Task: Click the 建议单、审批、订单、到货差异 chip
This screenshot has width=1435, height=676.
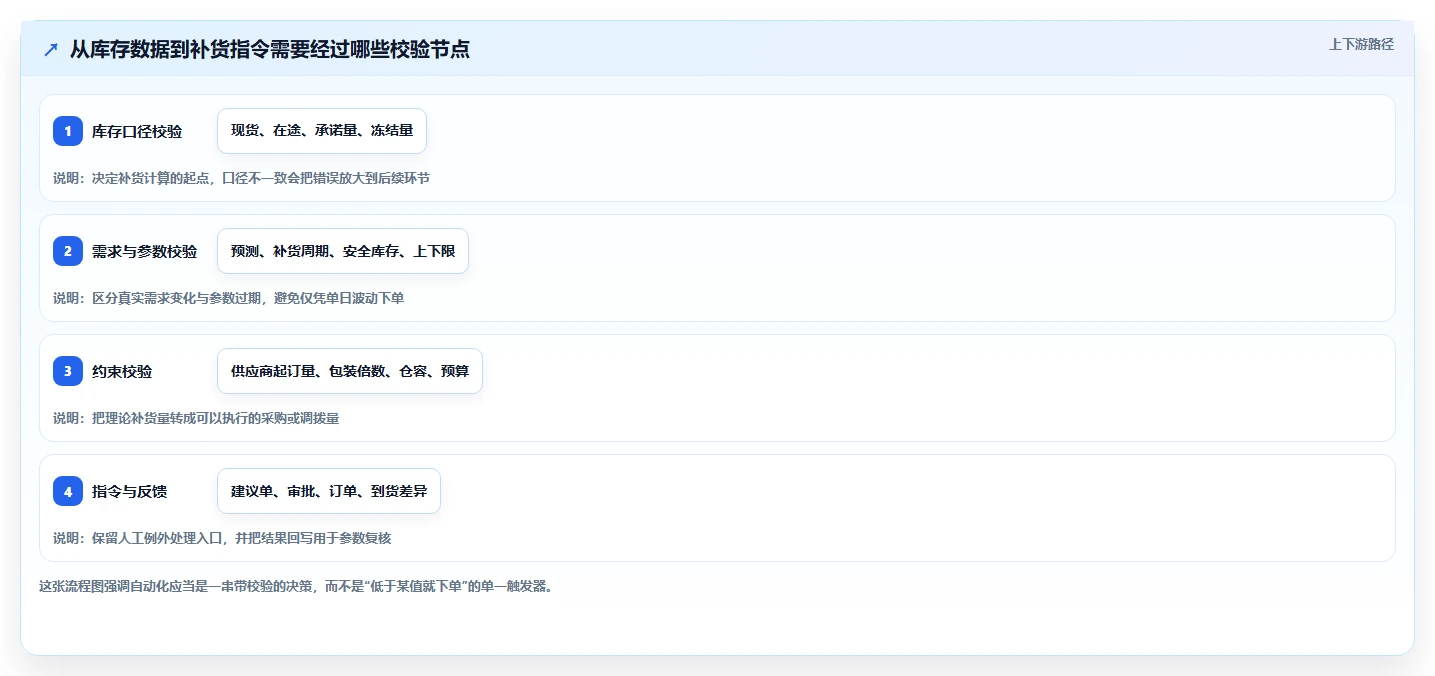Action: [329, 491]
